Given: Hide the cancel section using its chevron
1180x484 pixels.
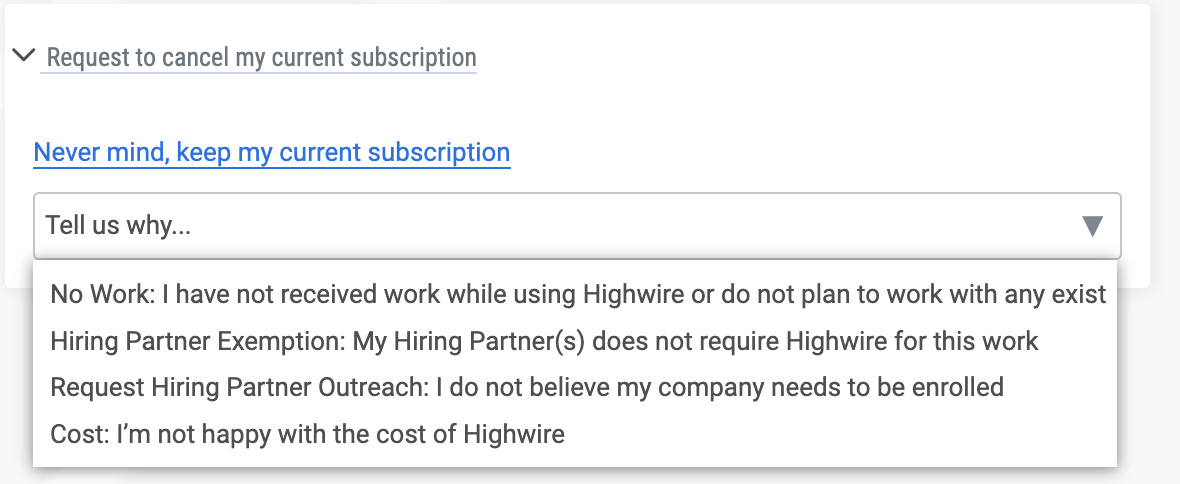Looking at the screenshot, I should pyautogui.click(x=23, y=56).
